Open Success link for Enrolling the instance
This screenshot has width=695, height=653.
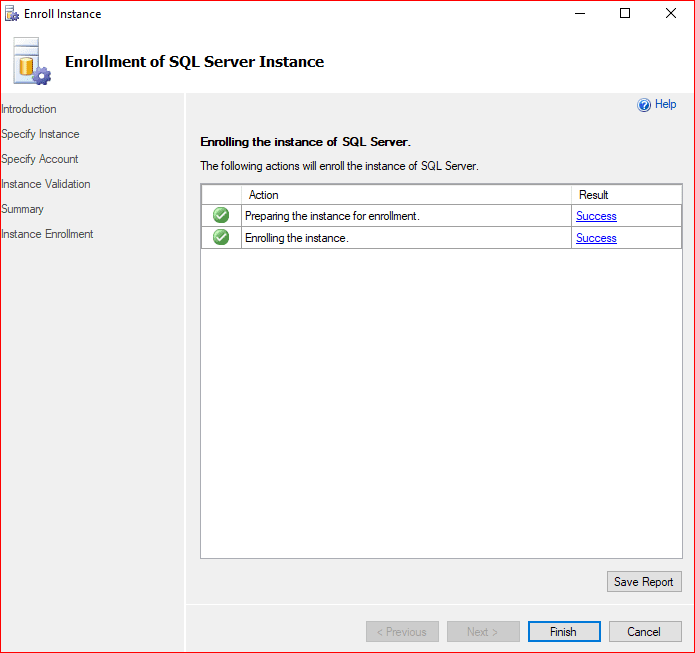coord(596,238)
